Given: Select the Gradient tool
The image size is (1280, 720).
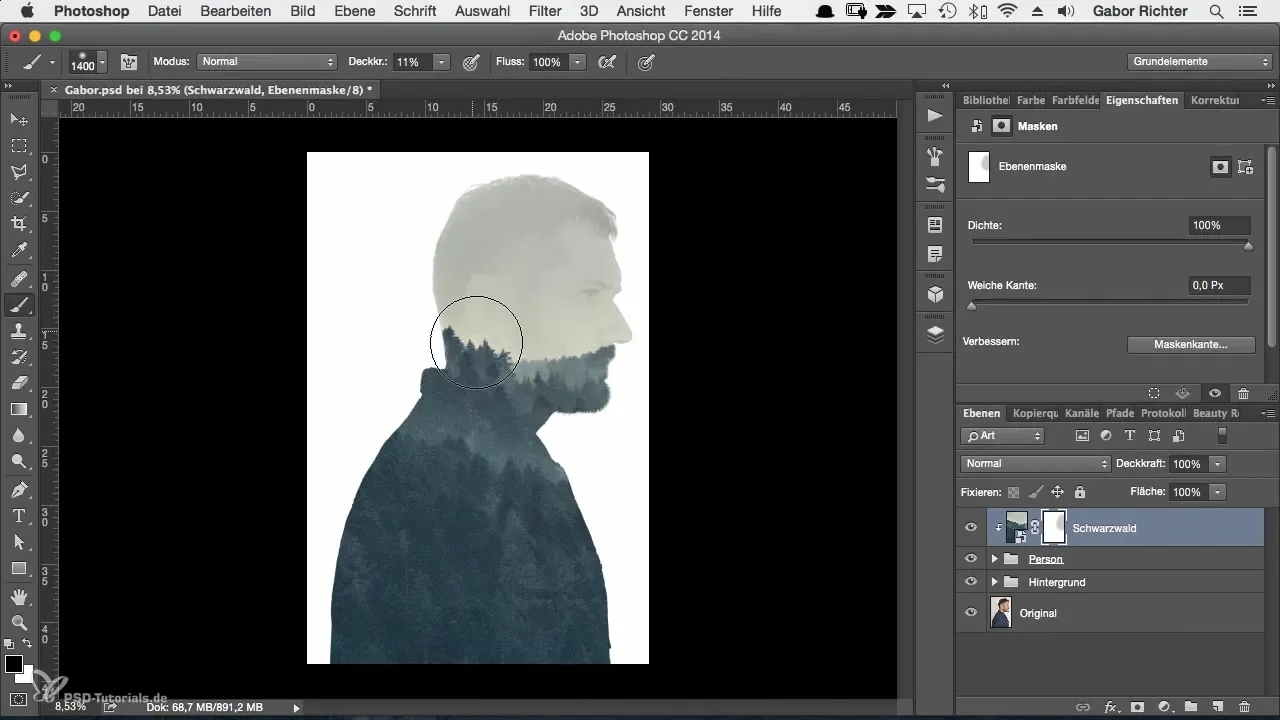Looking at the screenshot, I should click(x=19, y=409).
